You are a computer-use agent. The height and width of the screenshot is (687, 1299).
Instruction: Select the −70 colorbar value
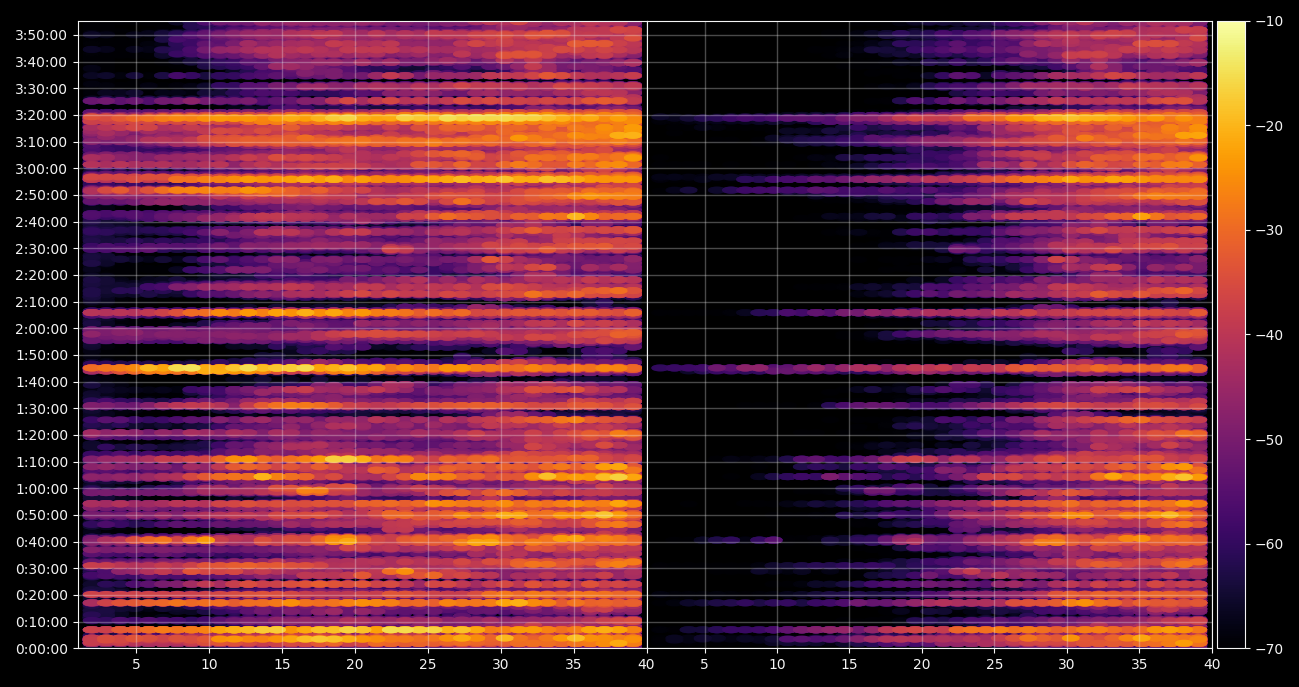click(x=1269, y=648)
